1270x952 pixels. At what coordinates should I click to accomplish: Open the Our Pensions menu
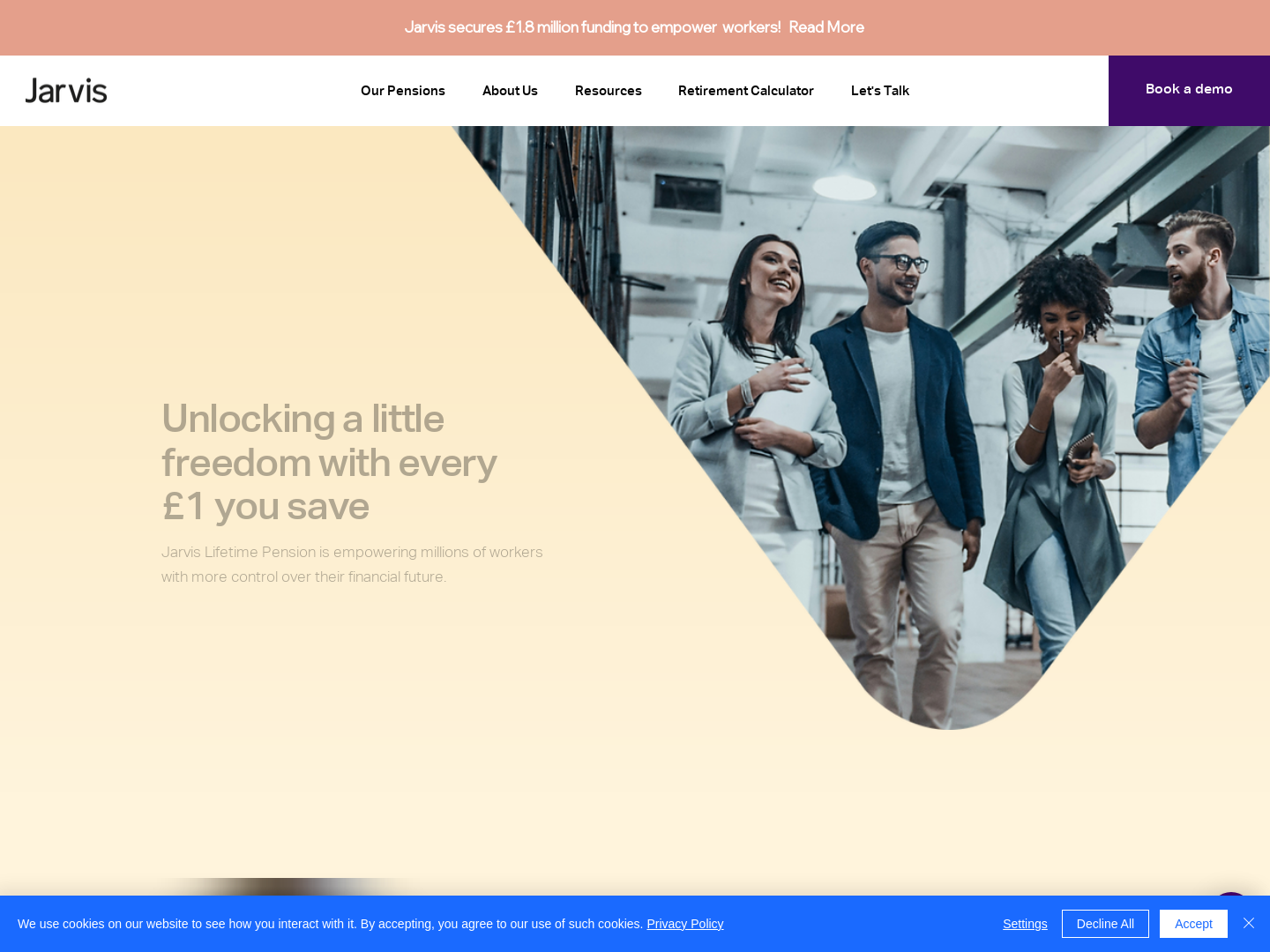[x=403, y=91]
